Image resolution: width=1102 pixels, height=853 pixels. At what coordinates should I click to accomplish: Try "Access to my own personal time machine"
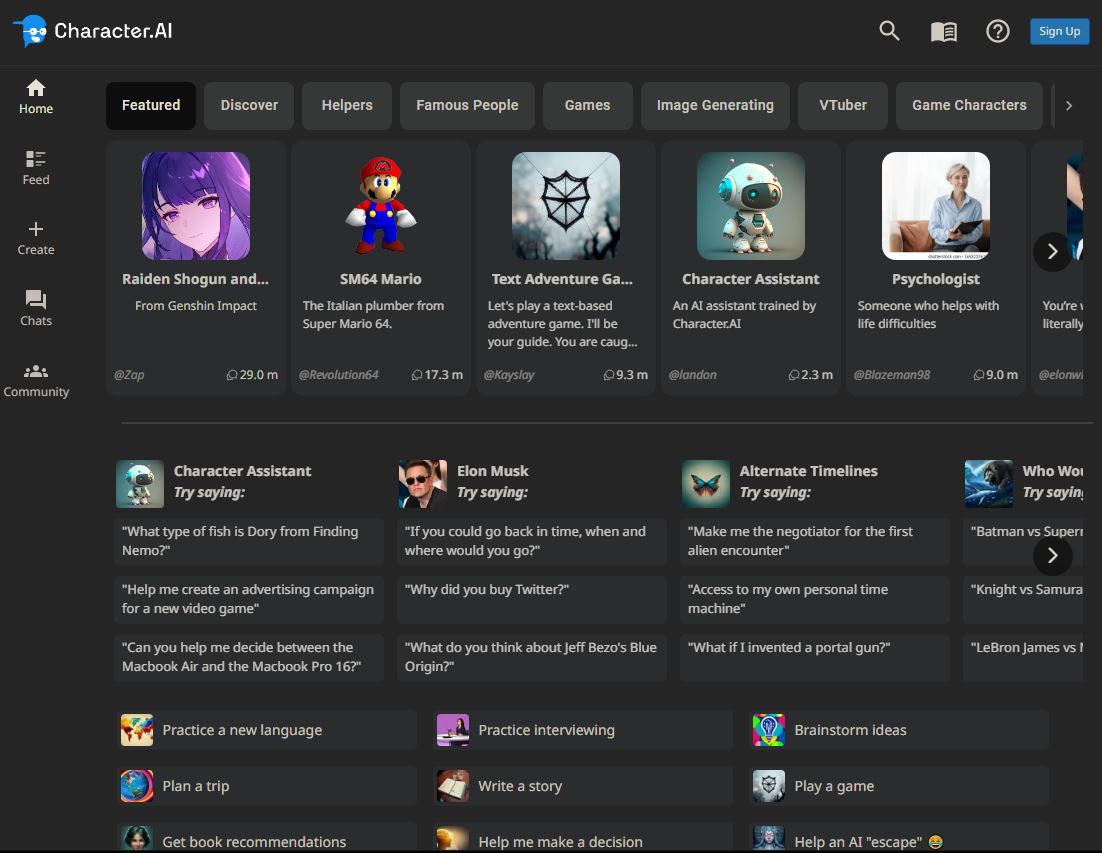(x=815, y=599)
